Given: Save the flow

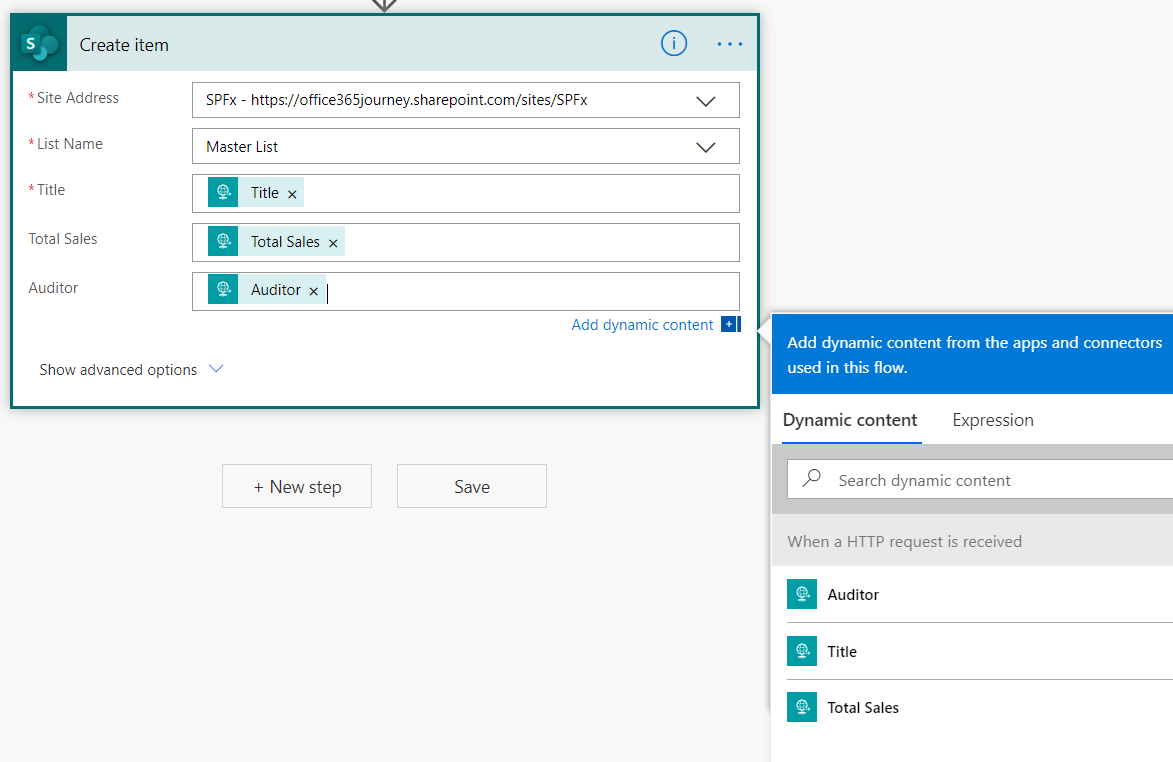Looking at the screenshot, I should point(472,486).
